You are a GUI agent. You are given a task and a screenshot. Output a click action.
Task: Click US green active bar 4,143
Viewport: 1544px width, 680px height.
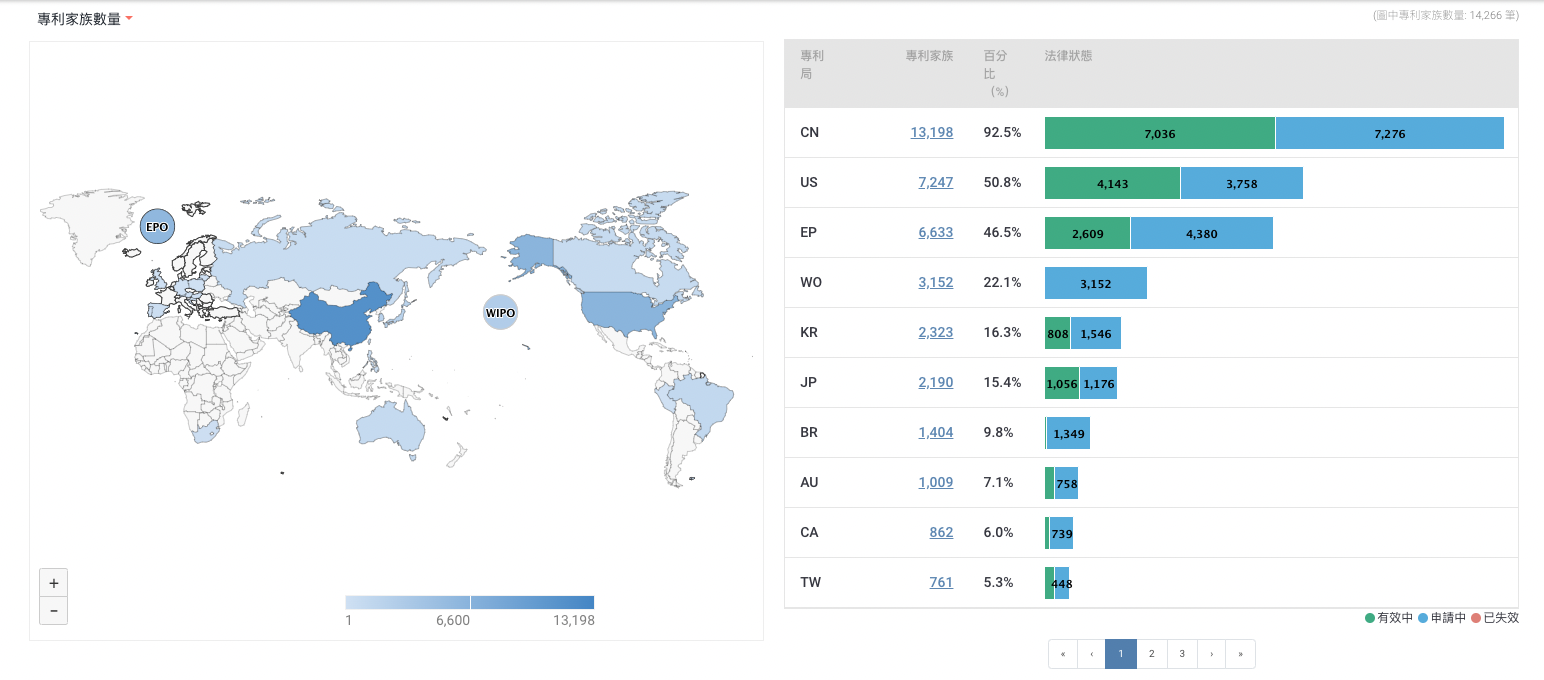click(x=1112, y=183)
